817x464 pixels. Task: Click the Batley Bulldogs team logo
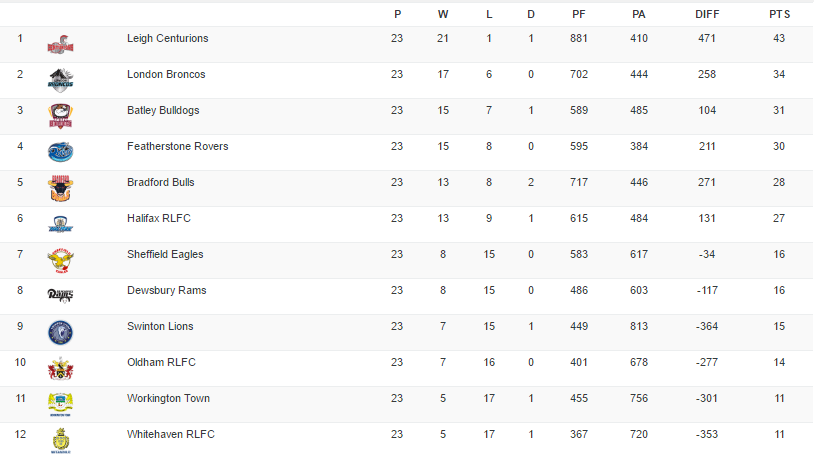pyautogui.click(x=61, y=115)
